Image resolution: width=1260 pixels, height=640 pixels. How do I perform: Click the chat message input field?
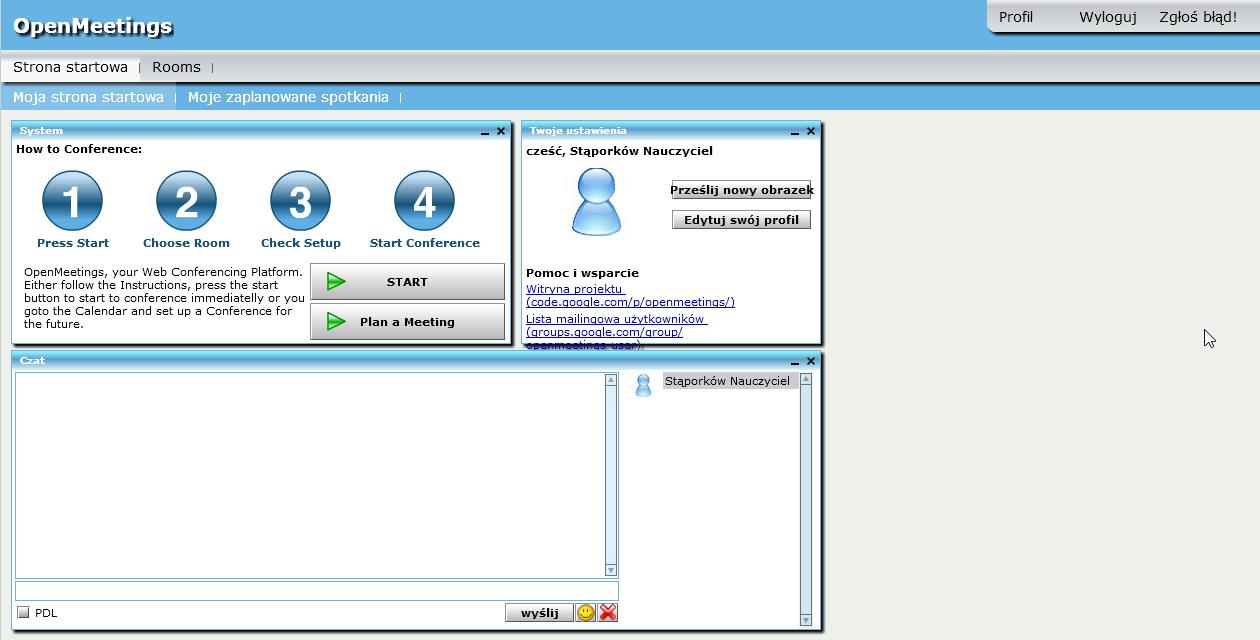[x=317, y=591]
